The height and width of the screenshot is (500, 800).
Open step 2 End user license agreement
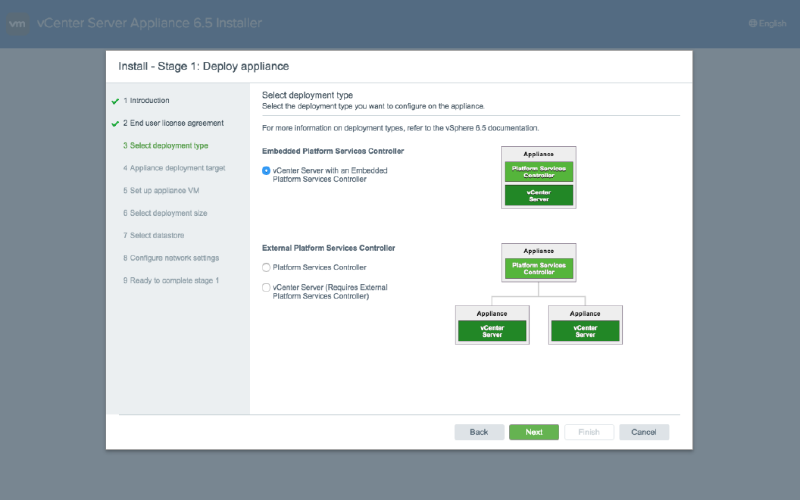coord(173,123)
